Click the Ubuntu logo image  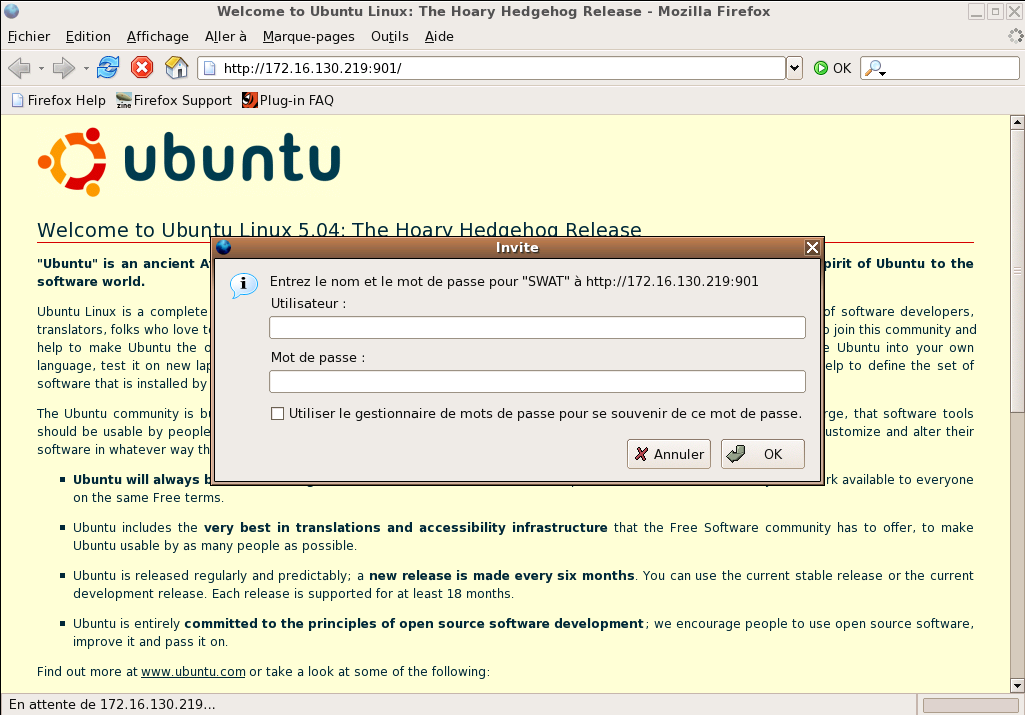pyautogui.click(x=189, y=162)
